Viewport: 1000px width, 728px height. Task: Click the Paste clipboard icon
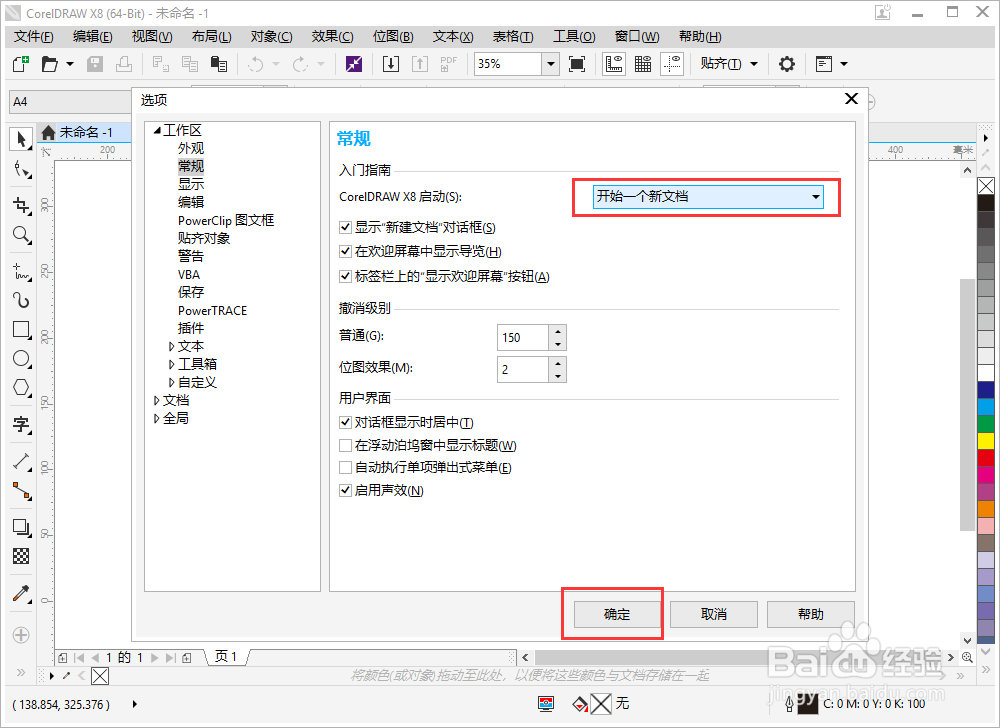tap(219, 64)
